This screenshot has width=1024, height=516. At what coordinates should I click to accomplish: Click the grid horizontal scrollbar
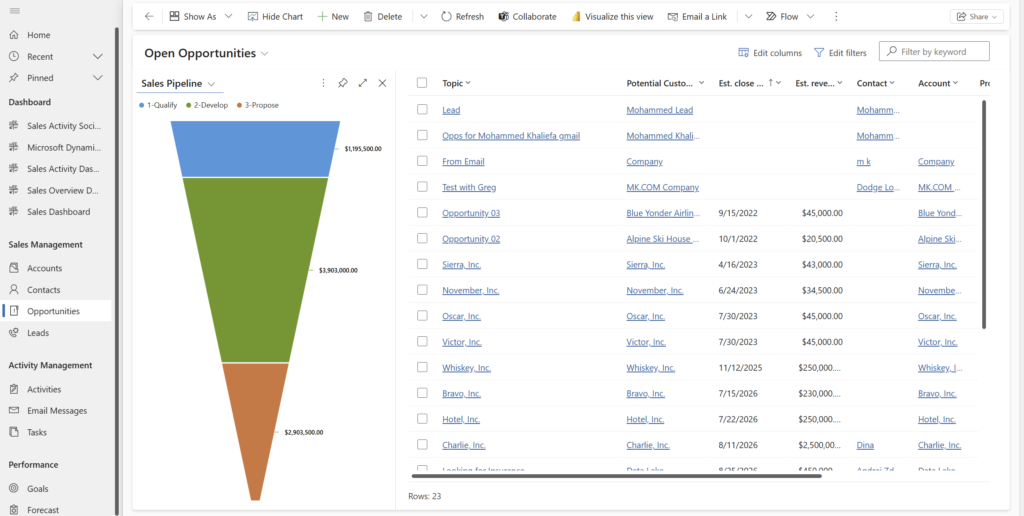pyautogui.click(x=616, y=476)
